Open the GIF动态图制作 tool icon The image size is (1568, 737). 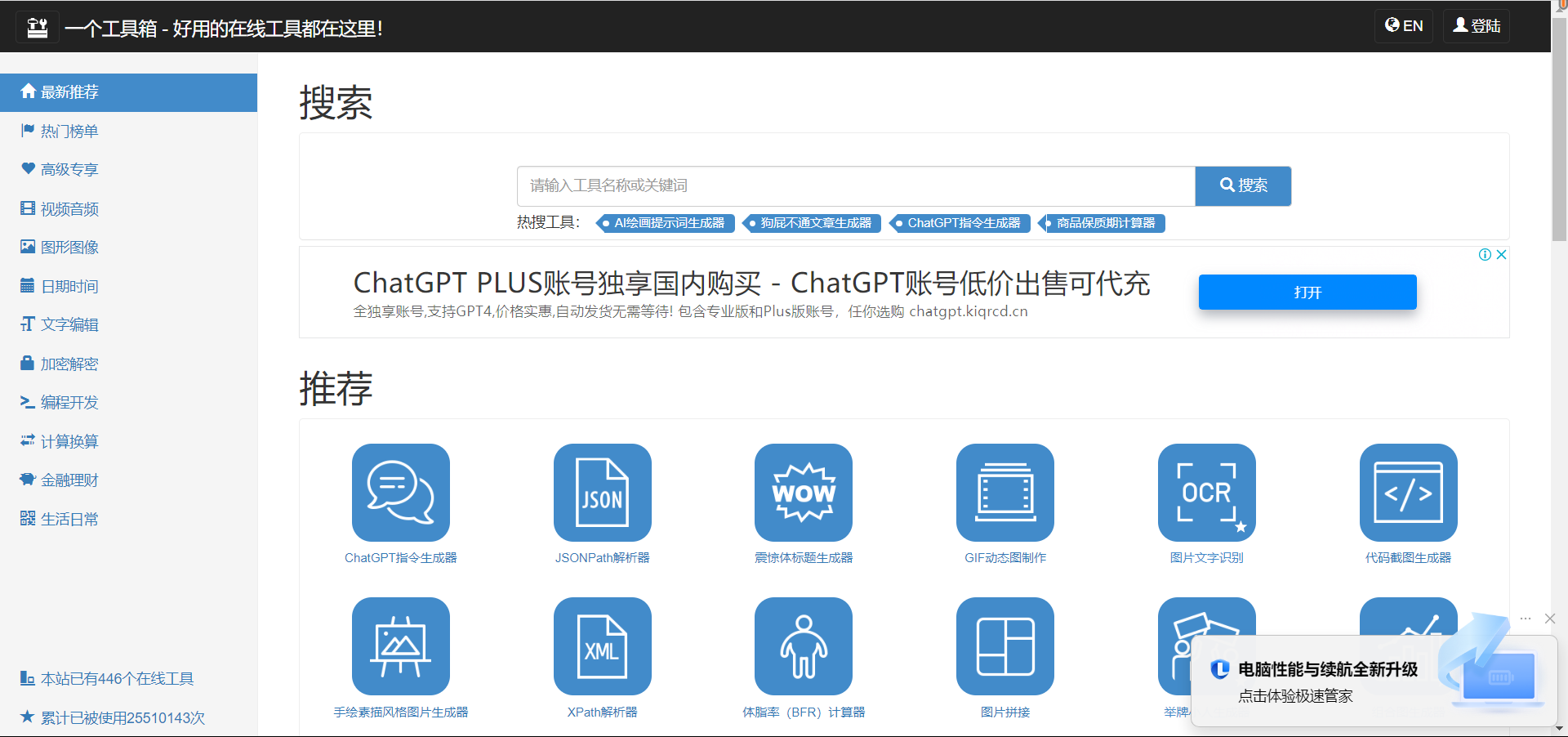click(1005, 493)
